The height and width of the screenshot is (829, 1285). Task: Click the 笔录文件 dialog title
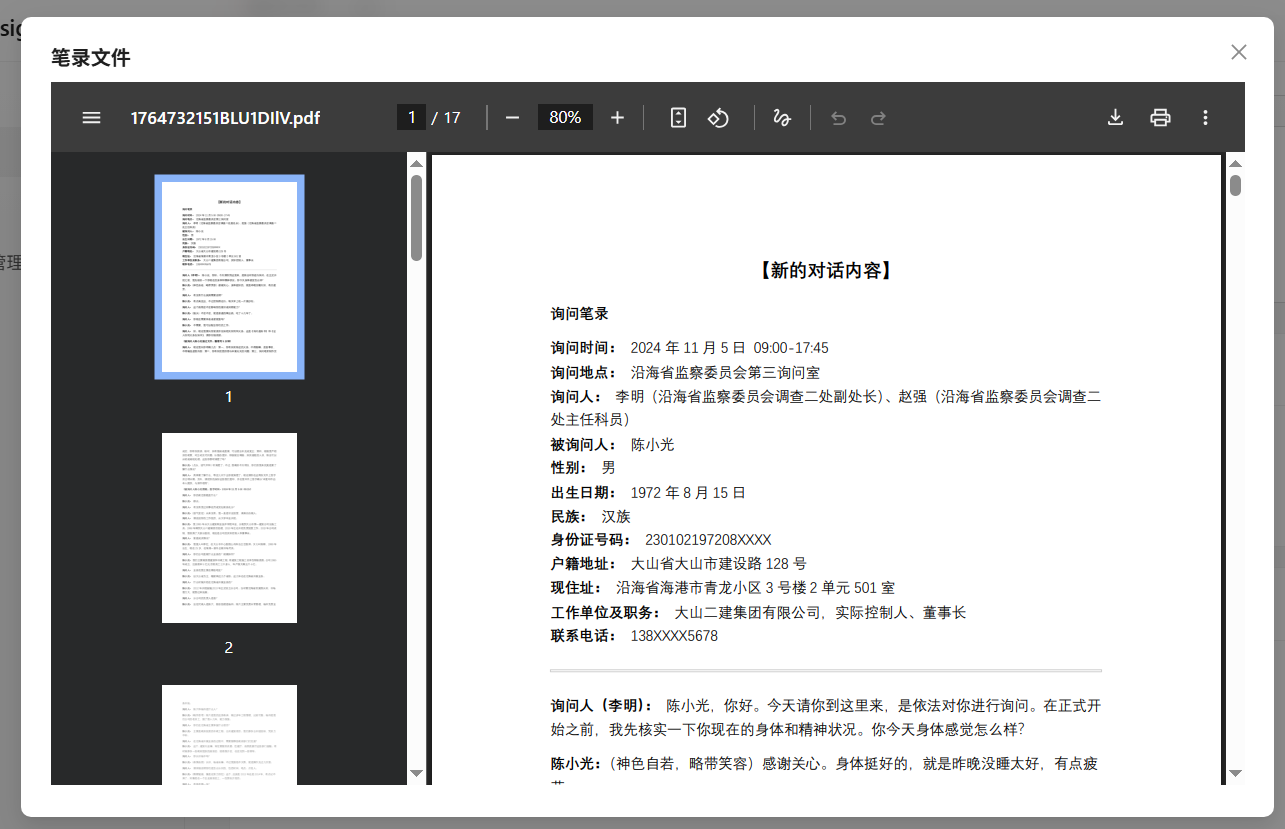(91, 58)
